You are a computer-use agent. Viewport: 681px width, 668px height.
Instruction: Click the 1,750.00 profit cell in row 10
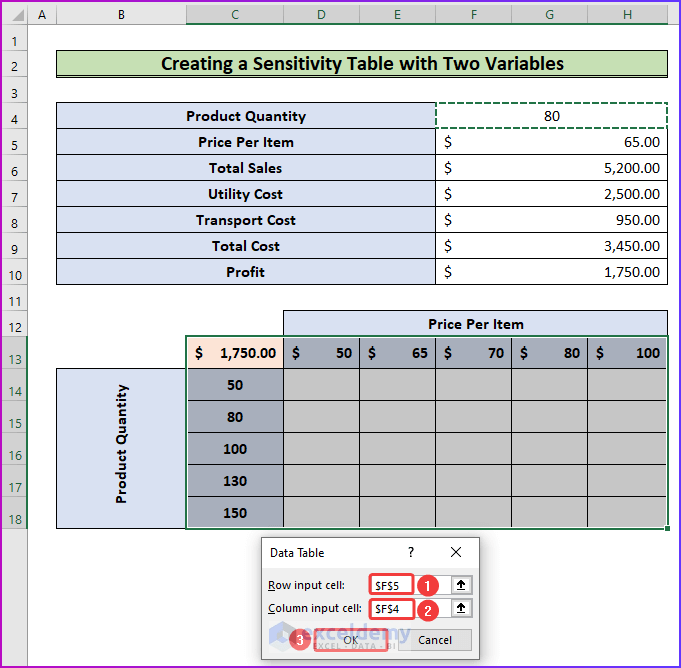point(552,272)
